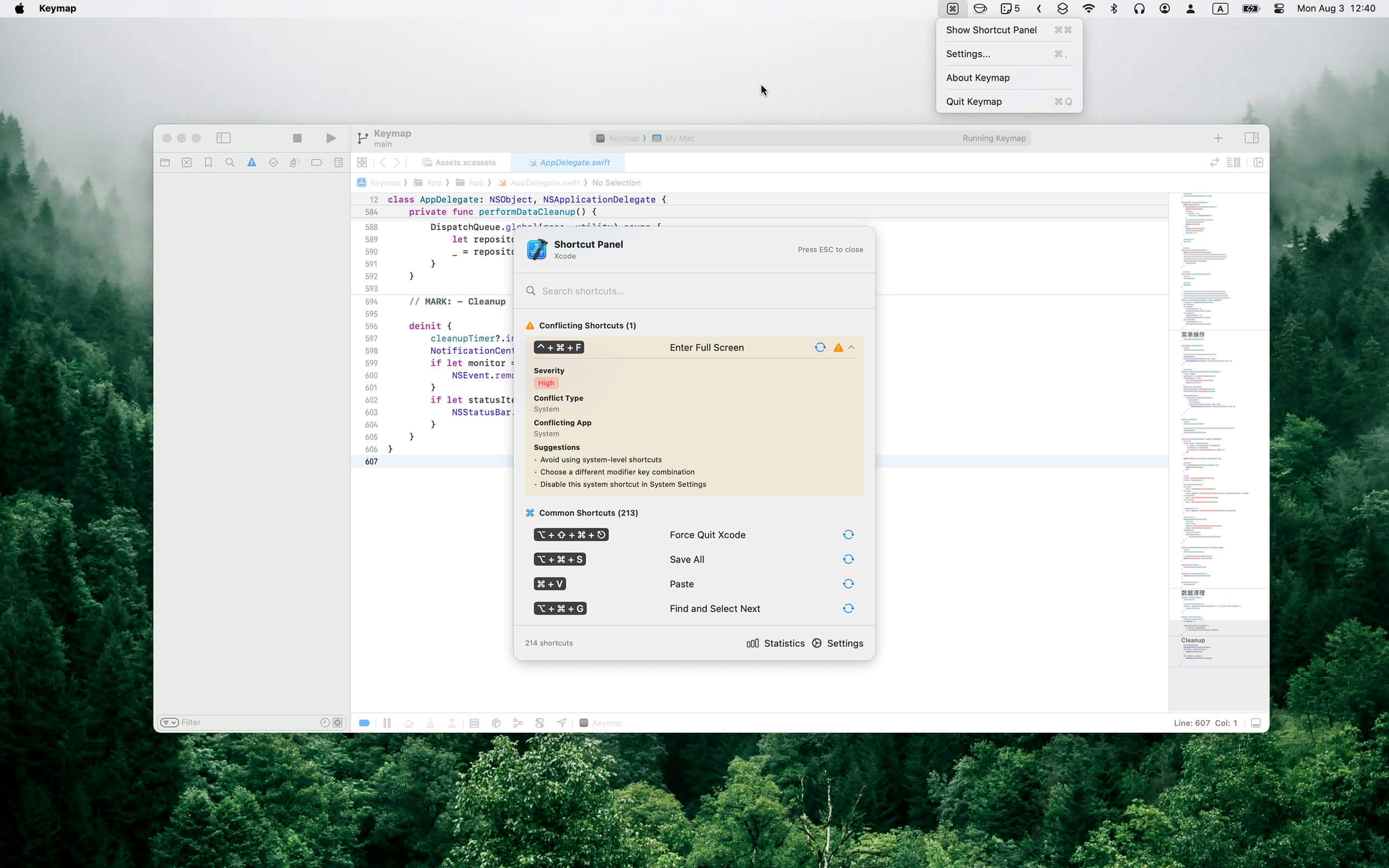This screenshot has height=868, width=1389.
Task: Show the bookmark navigator
Action: [x=208, y=162]
